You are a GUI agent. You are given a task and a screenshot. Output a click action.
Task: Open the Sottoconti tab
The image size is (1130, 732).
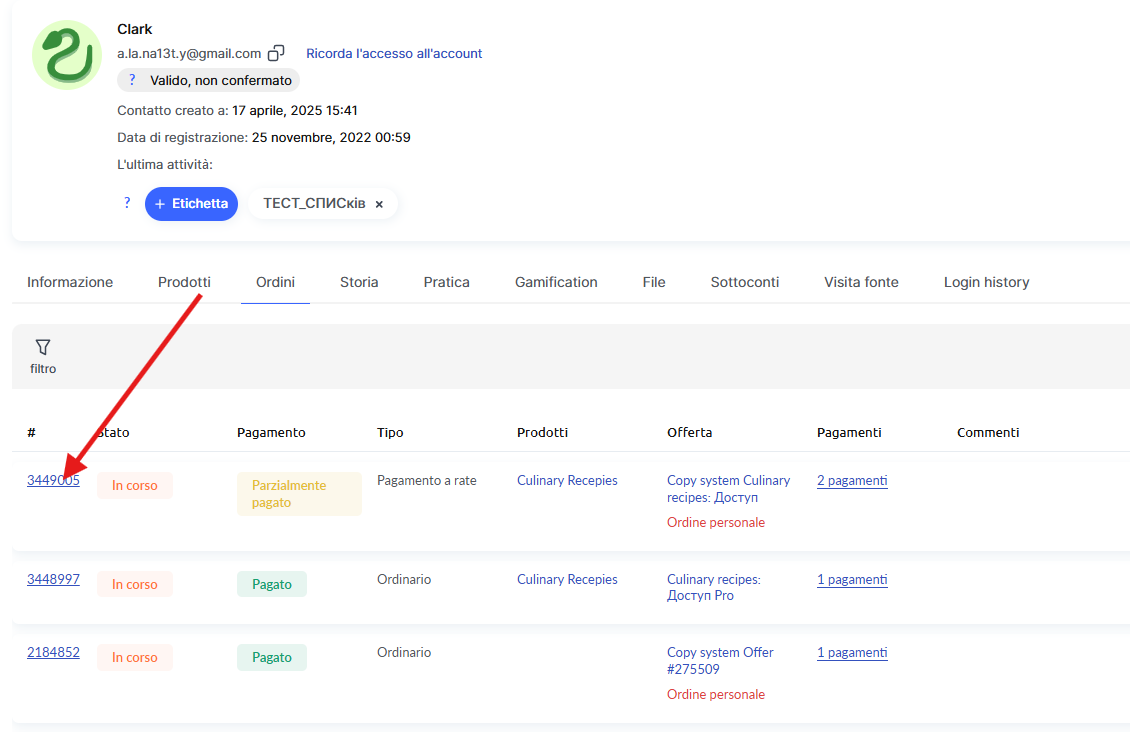pyautogui.click(x=745, y=282)
